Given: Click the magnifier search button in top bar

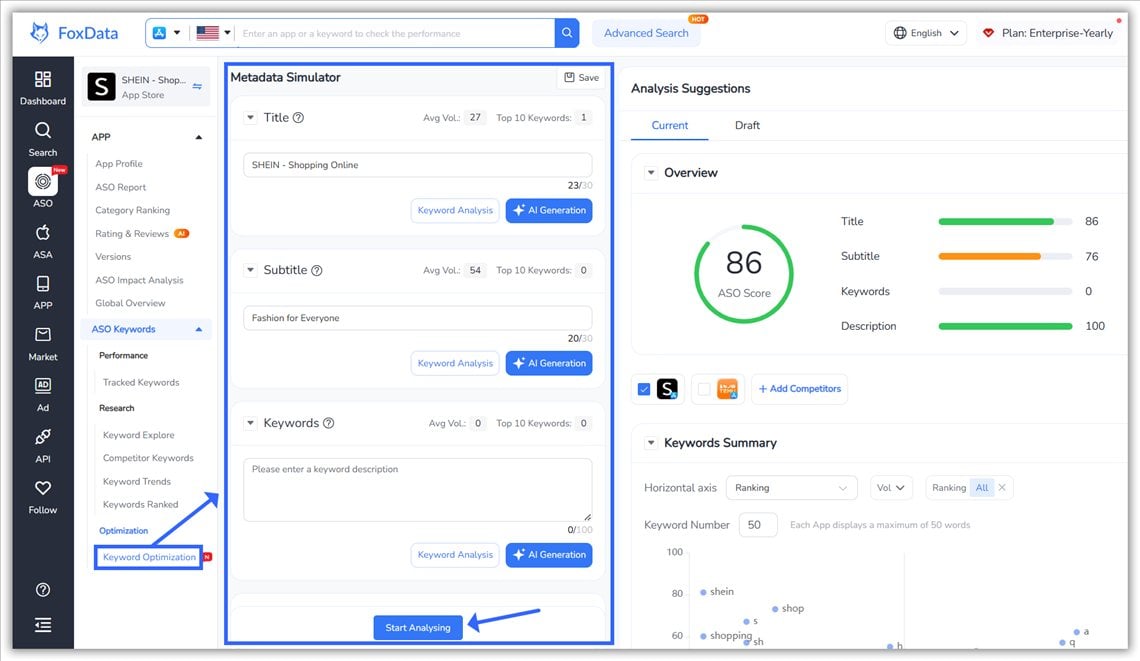Looking at the screenshot, I should click(567, 33).
